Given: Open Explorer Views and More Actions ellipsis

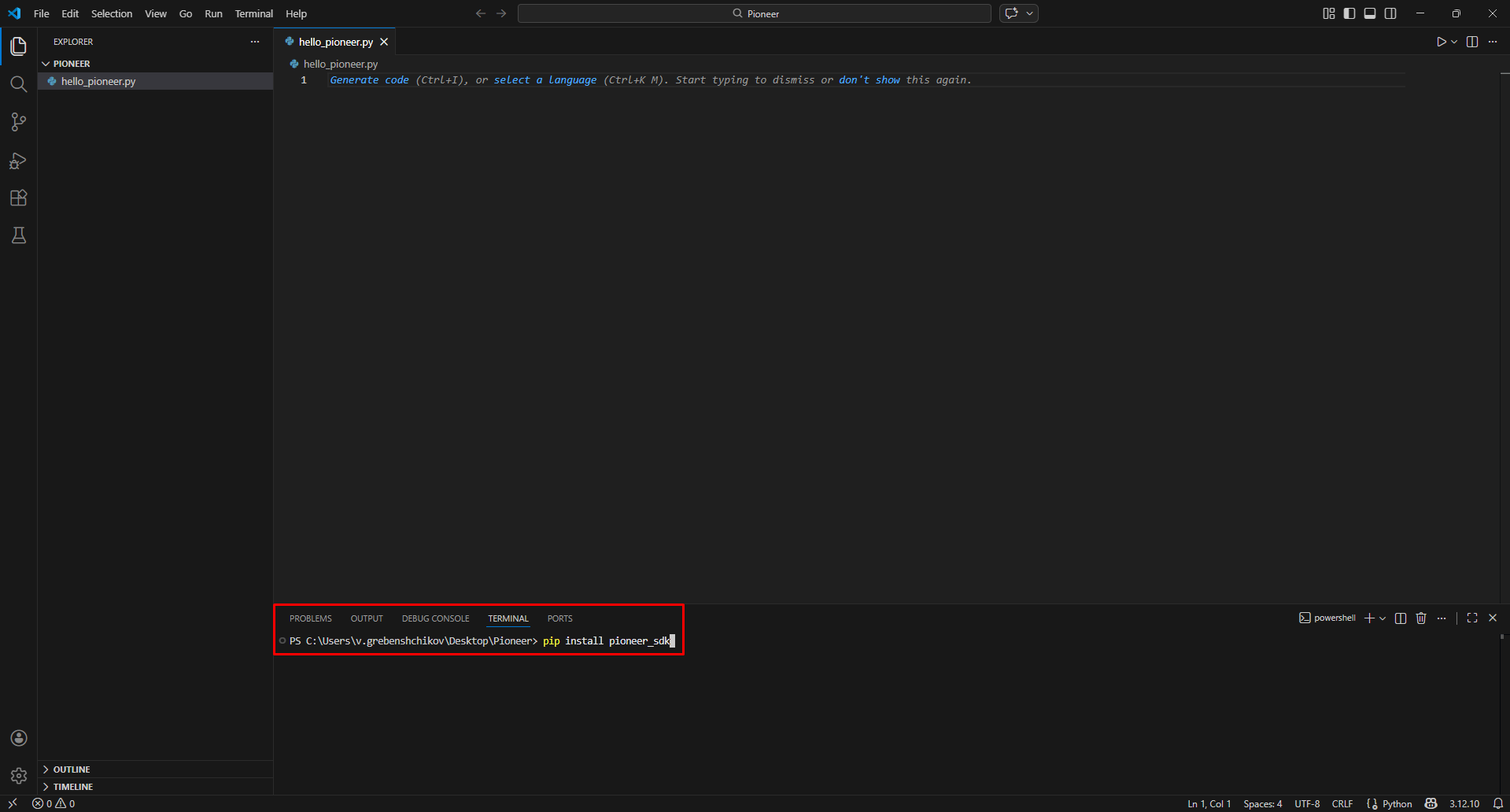Looking at the screenshot, I should pyautogui.click(x=255, y=42).
